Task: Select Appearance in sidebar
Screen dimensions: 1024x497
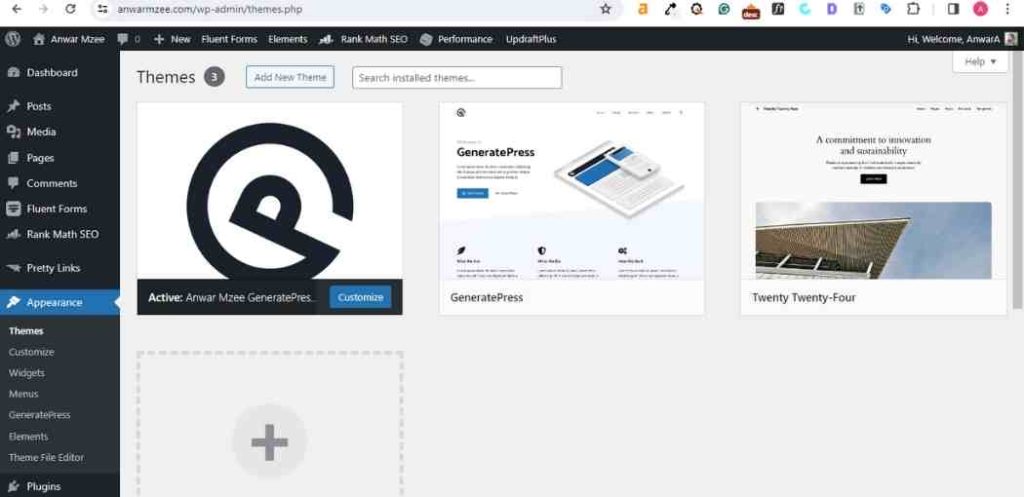Action: [59, 302]
